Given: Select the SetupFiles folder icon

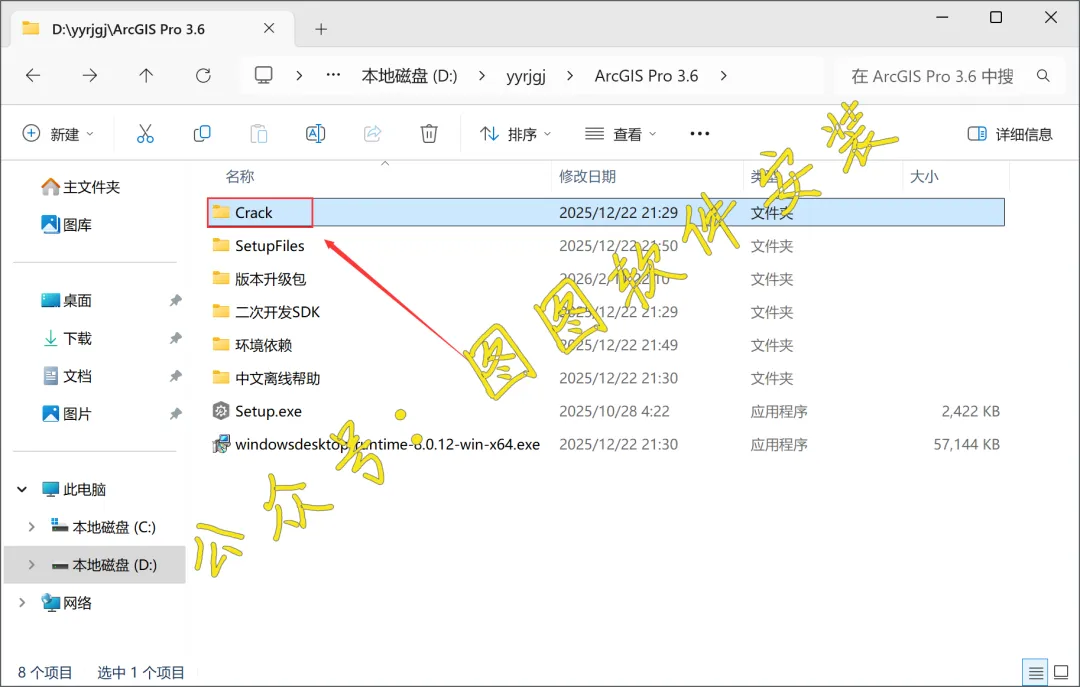Looking at the screenshot, I should (x=220, y=245).
